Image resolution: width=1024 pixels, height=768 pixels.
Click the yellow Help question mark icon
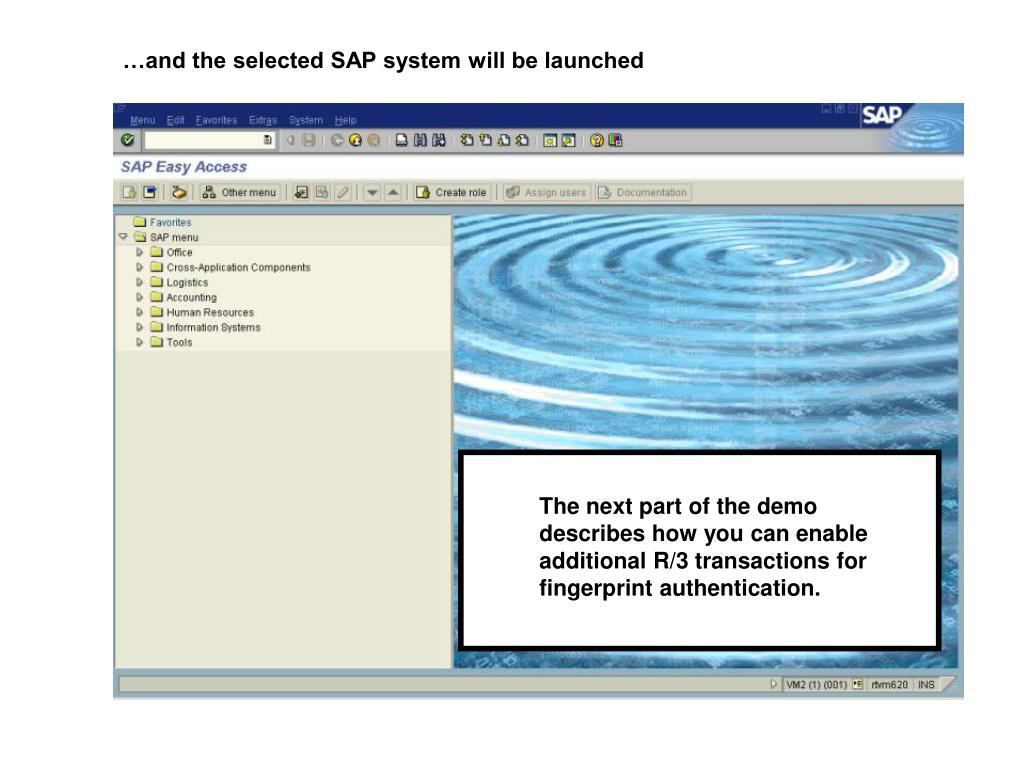(596, 140)
